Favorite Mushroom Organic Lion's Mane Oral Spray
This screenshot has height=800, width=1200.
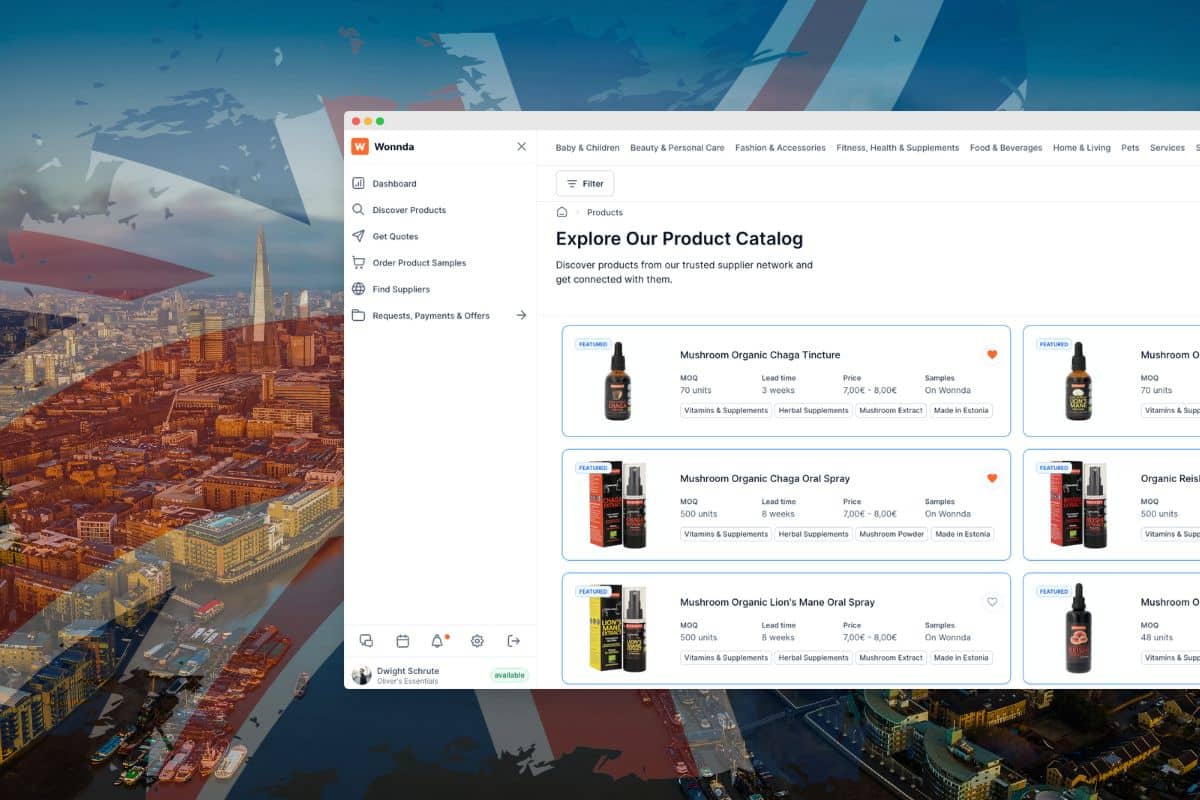coord(992,602)
